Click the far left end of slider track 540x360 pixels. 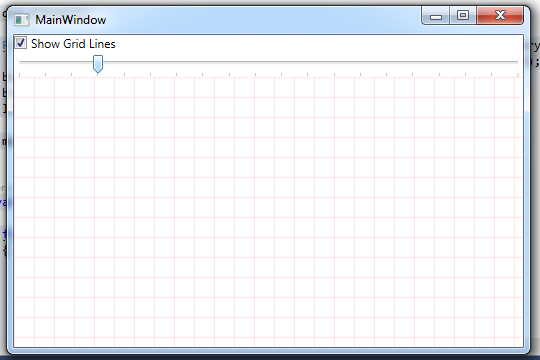[x=22, y=62]
